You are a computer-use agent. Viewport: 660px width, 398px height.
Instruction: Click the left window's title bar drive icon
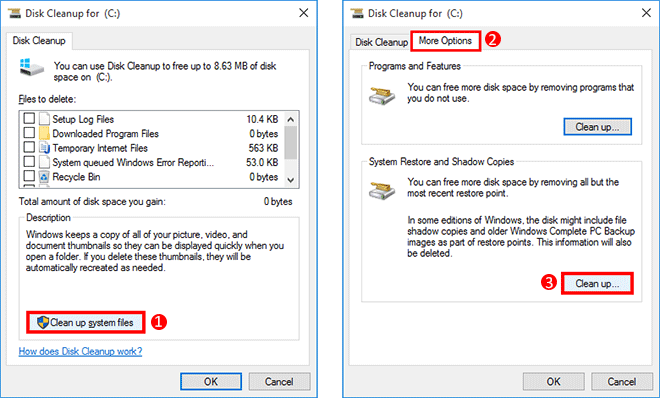(14, 13)
